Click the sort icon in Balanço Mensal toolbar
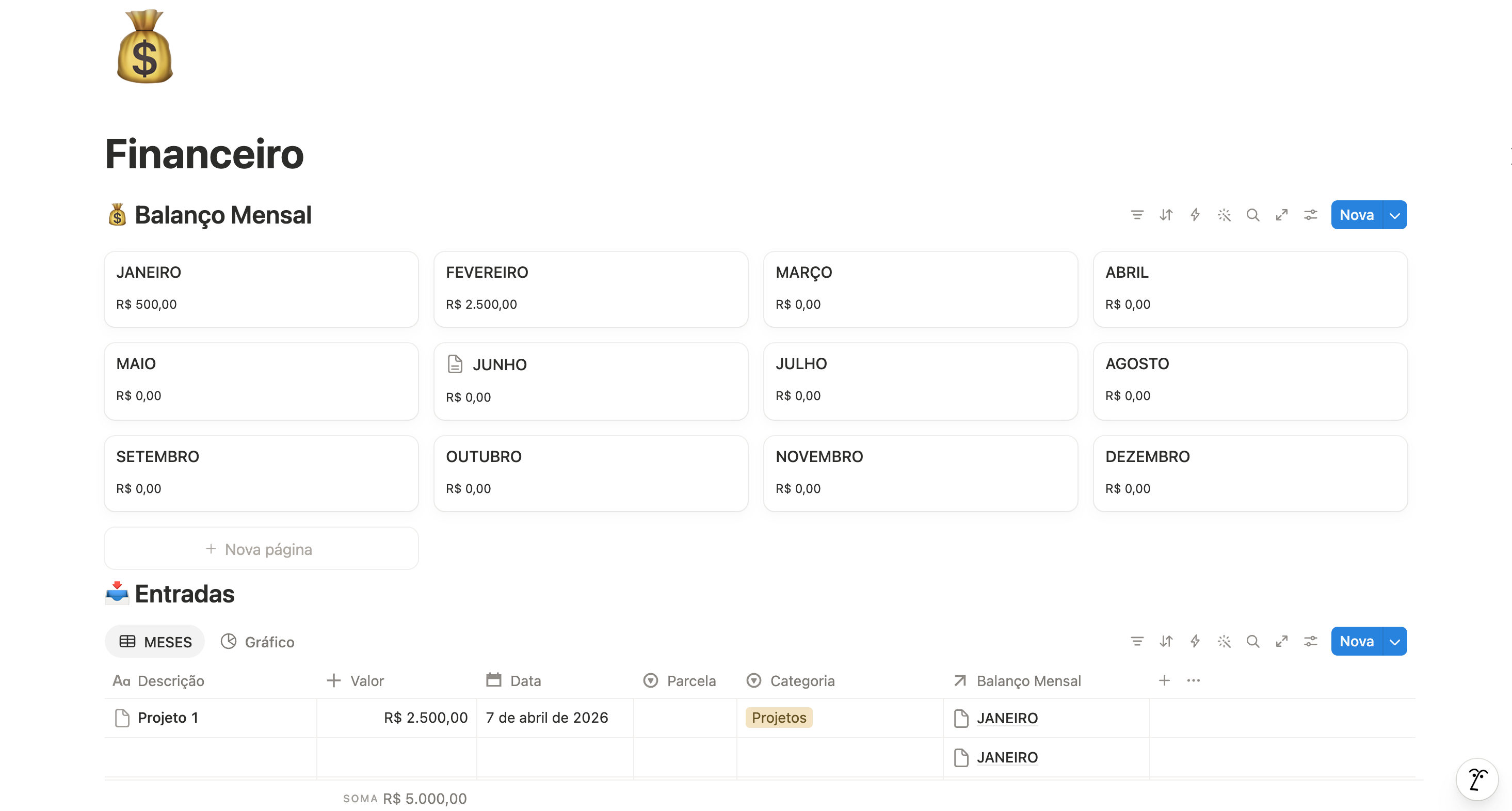 coord(1166,215)
